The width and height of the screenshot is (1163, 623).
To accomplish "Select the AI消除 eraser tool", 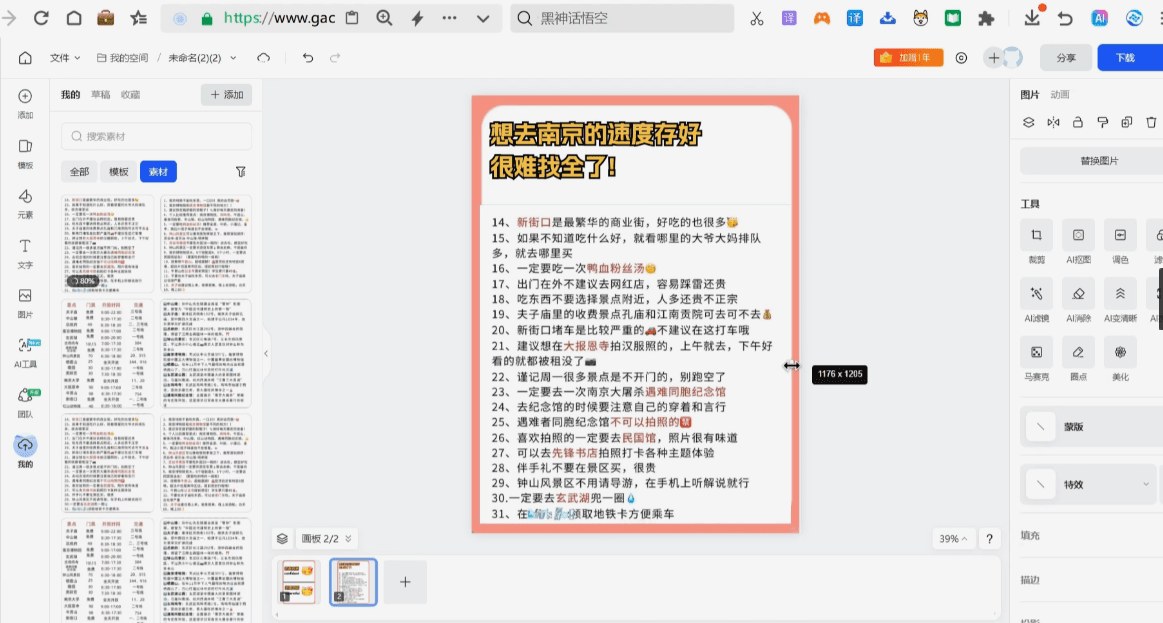I will pos(1078,300).
